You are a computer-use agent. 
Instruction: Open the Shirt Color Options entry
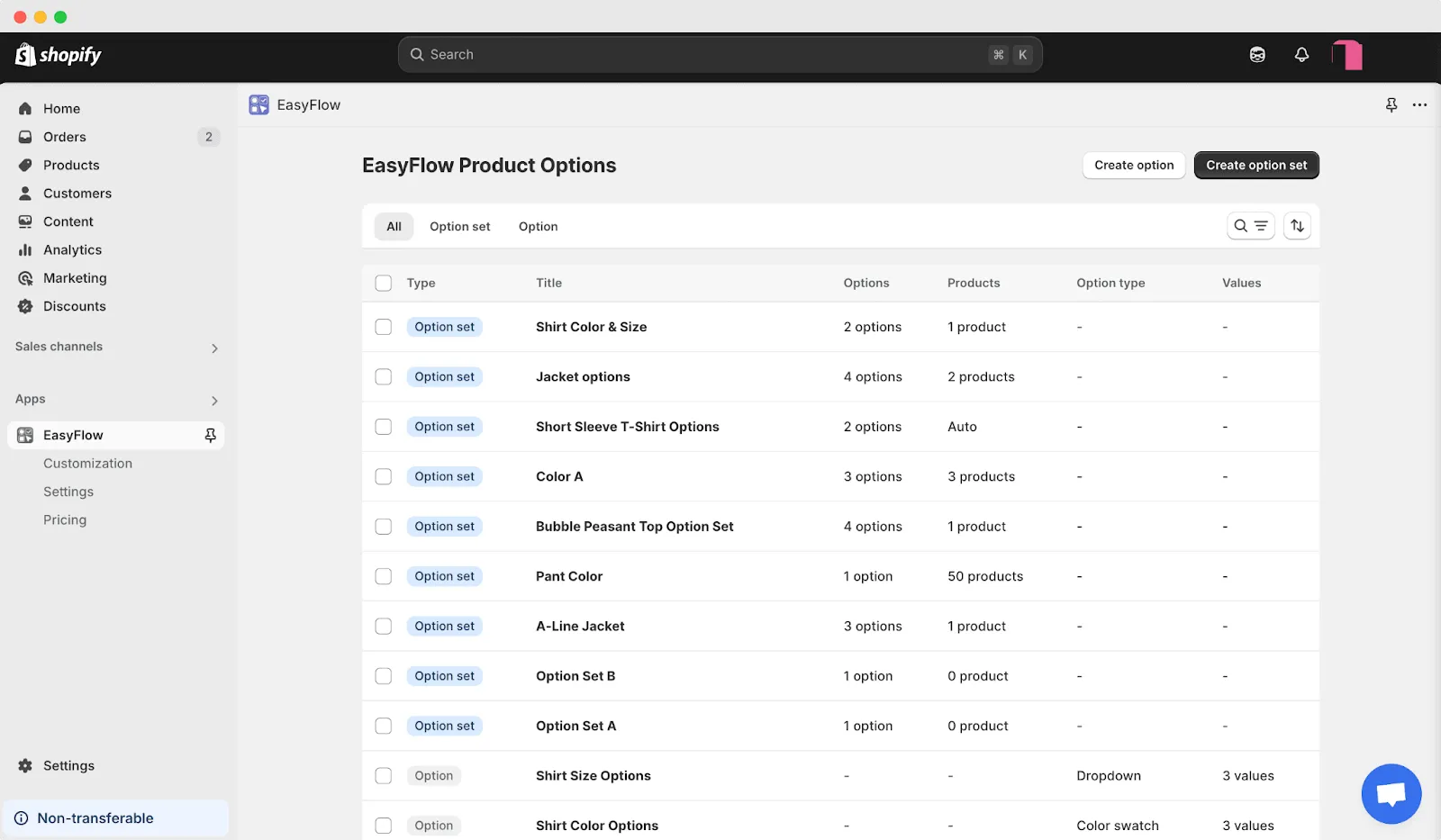pyautogui.click(x=596, y=826)
